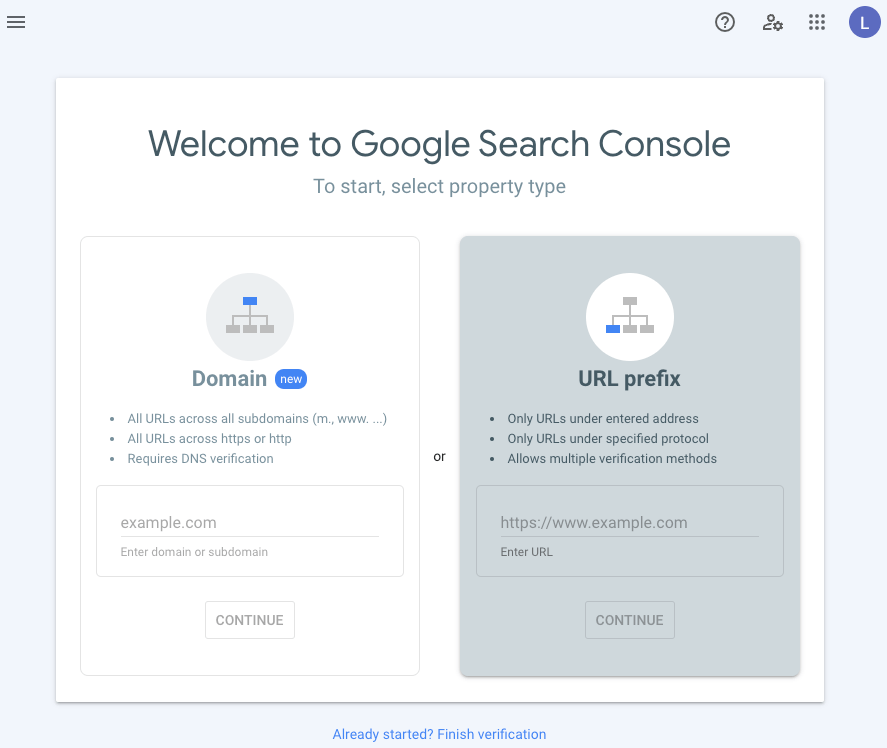887x748 pixels.
Task: Click 'Requires DNS verification' bullet text
Action: pyautogui.click(x=200, y=458)
